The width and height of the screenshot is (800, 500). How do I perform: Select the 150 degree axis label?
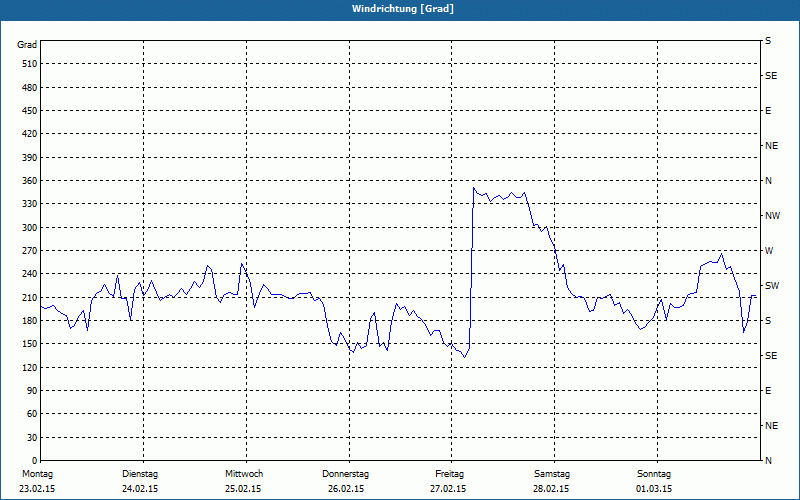click(x=30, y=344)
